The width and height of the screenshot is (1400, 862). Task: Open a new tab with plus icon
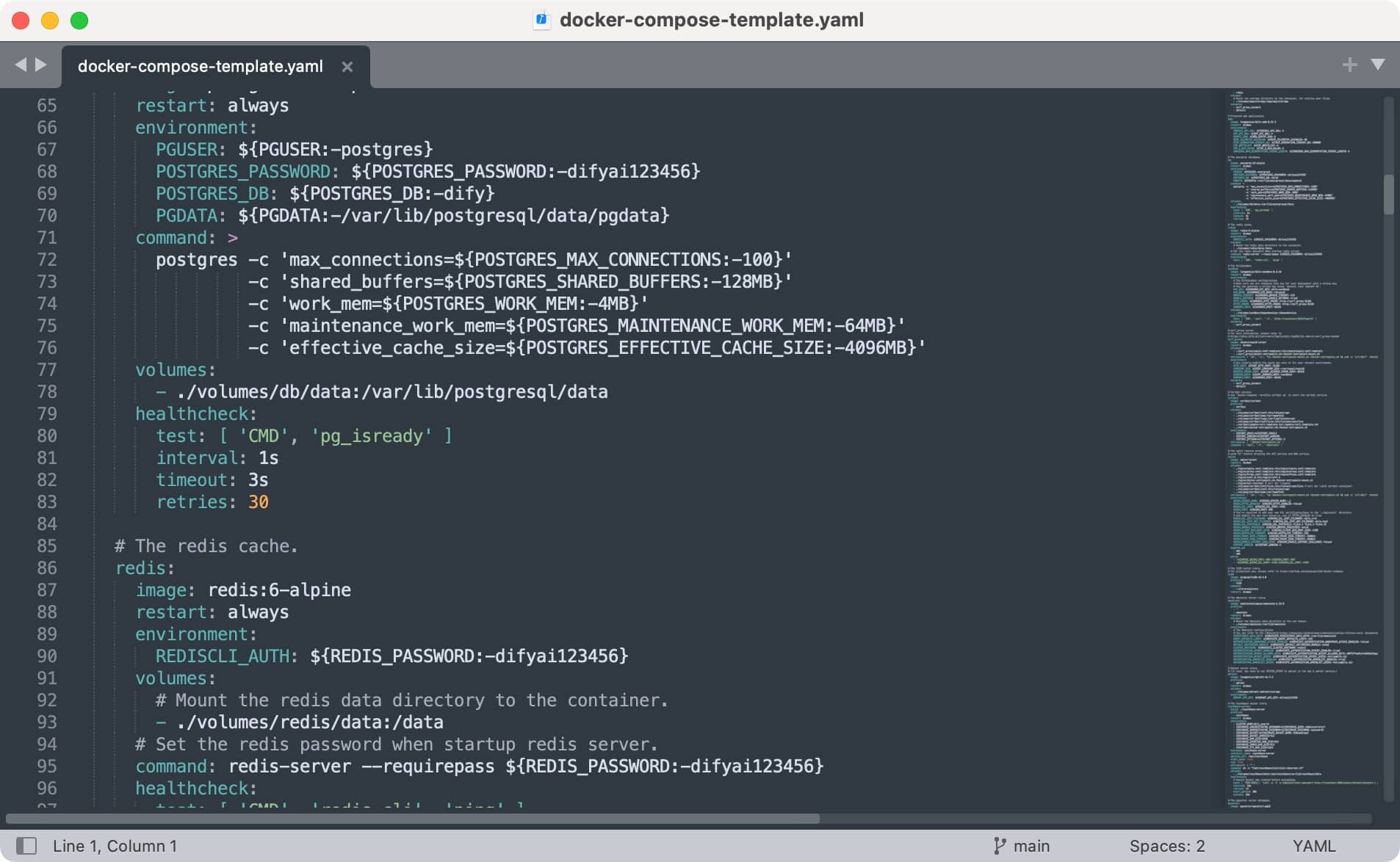click(1349, 65)
